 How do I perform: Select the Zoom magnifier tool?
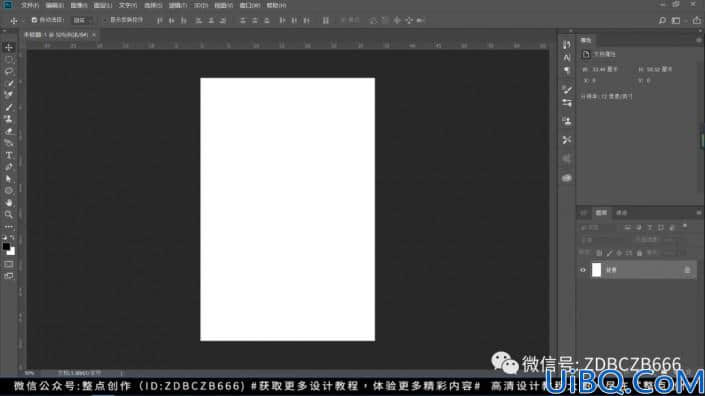(x=9, y=214)
